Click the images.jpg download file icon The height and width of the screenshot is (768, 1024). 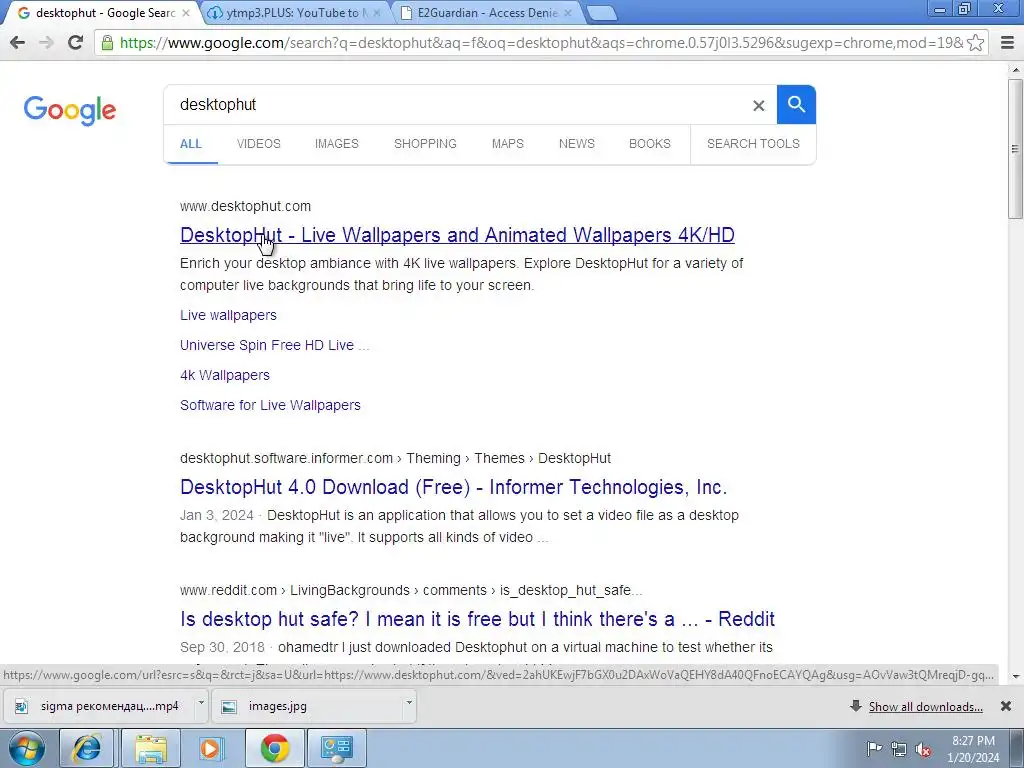tap(229, 707)
